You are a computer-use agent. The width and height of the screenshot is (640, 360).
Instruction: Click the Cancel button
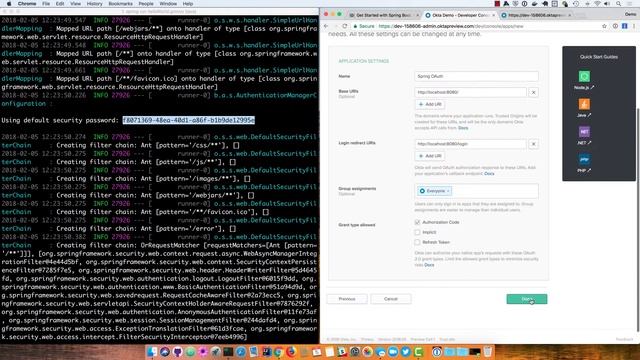(391, 299)
